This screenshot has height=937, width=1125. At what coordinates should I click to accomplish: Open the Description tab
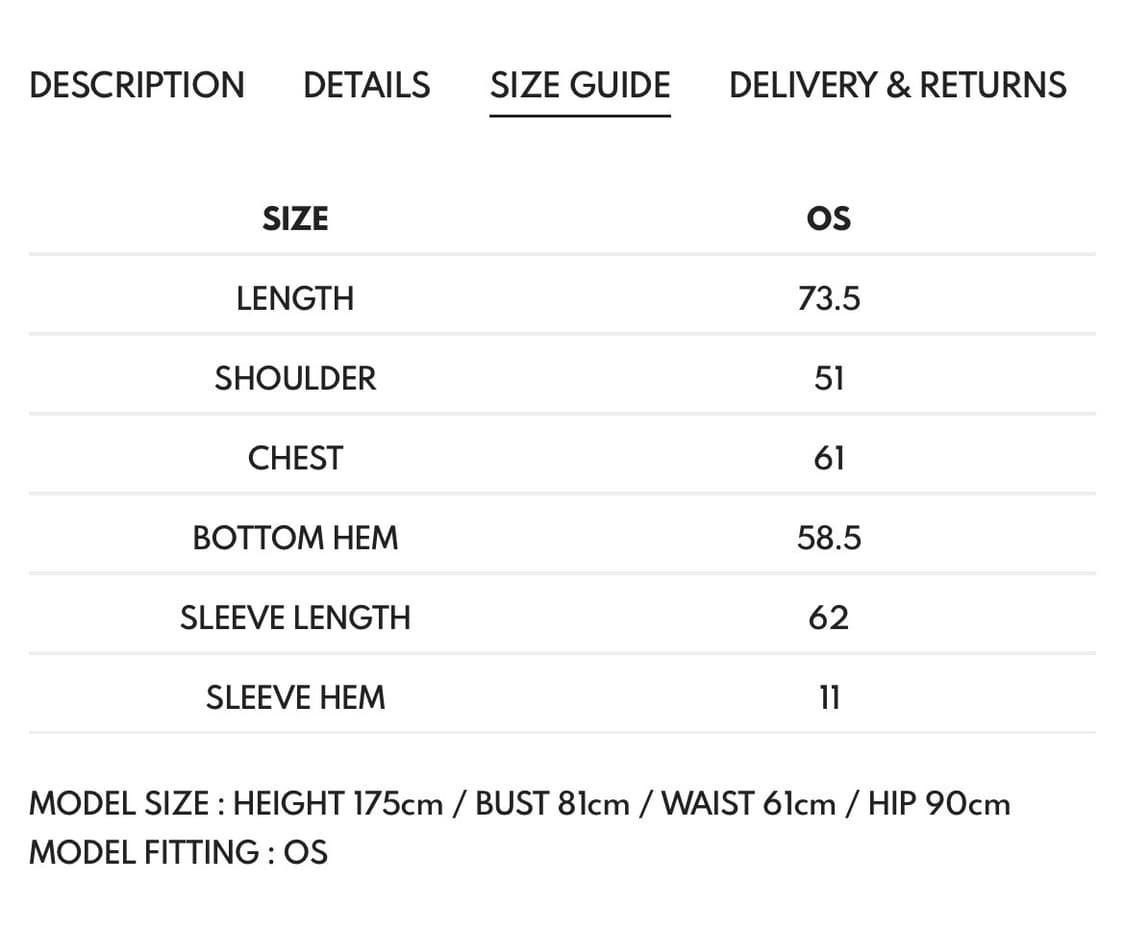[136, 85]
